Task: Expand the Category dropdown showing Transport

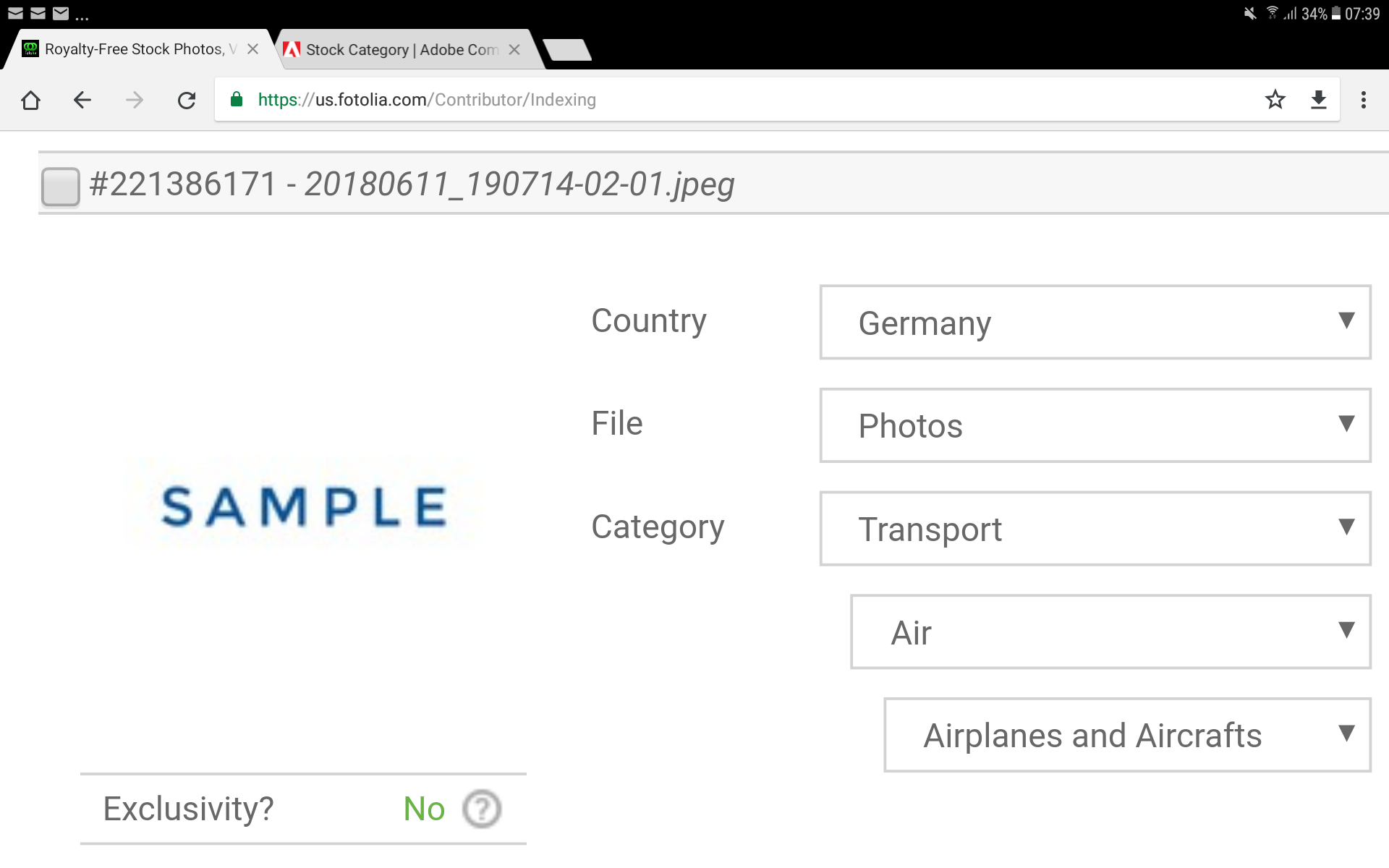Action: [x=1095, y=528]
